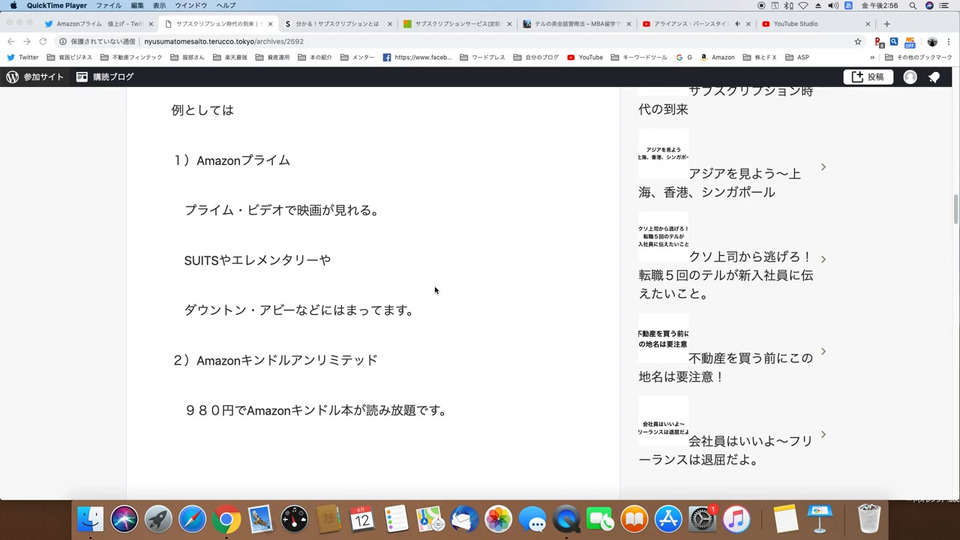Open the YouTube bookmark
The image size is (960, 540).
pyautogui.click(x=585, y=58)
